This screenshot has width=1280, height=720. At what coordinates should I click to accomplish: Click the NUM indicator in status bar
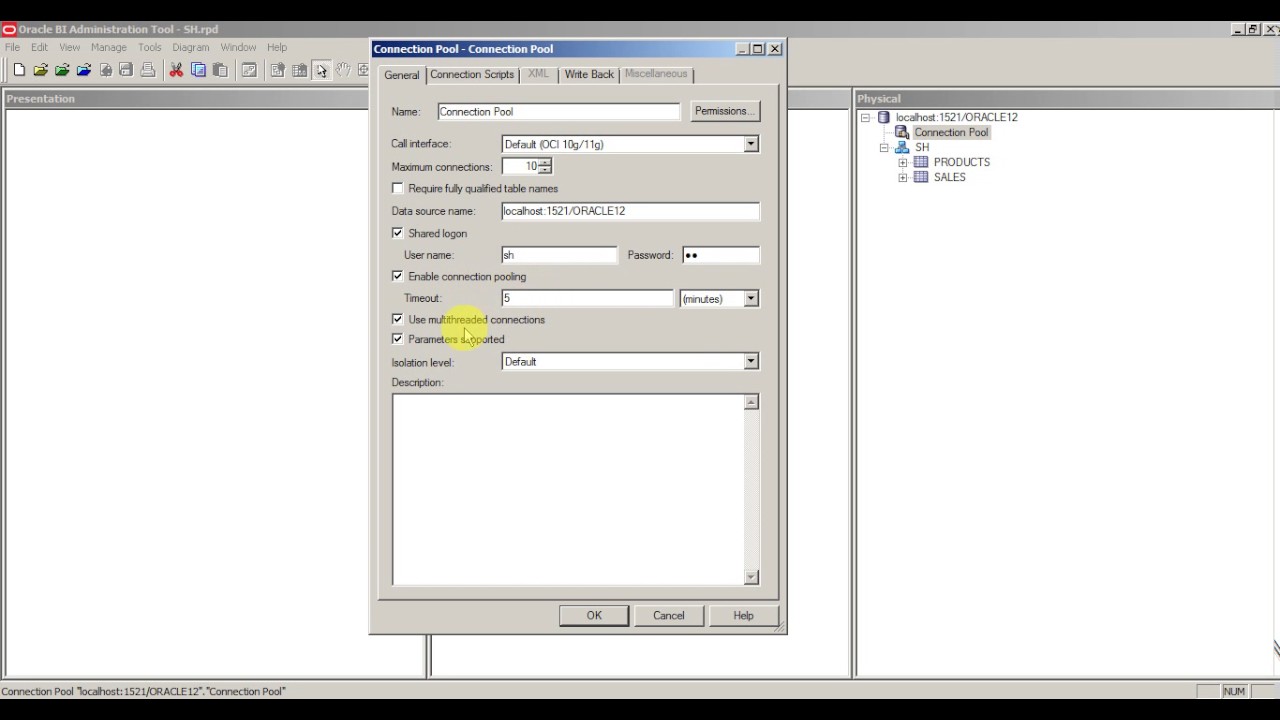point(1234,691)
